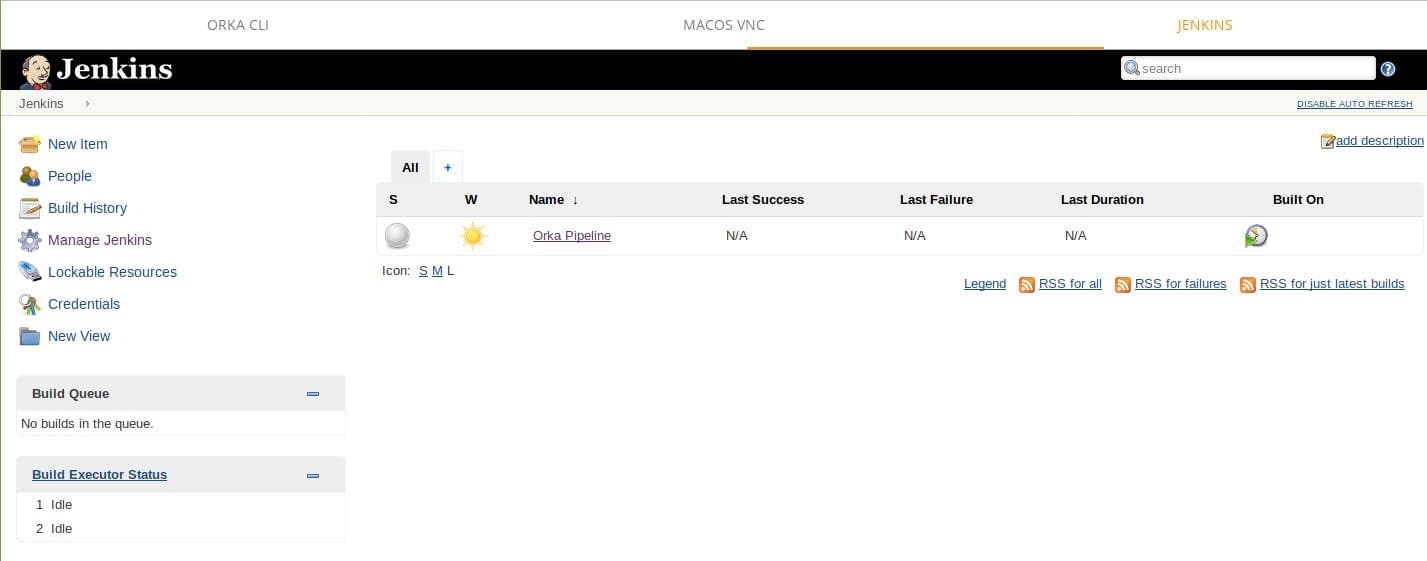The height and width of the screenshot is (561, 1427).
Task: Click the Build Queue panel title
Action: tap(70, 394)
